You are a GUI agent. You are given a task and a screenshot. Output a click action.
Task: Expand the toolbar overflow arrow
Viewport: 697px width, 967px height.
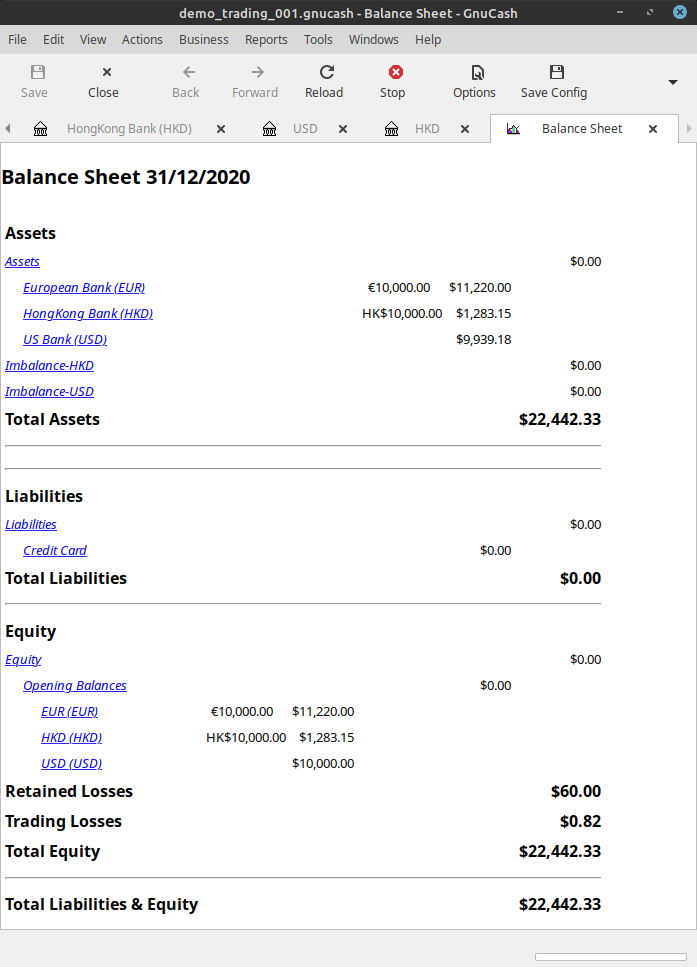coord(673,82)
